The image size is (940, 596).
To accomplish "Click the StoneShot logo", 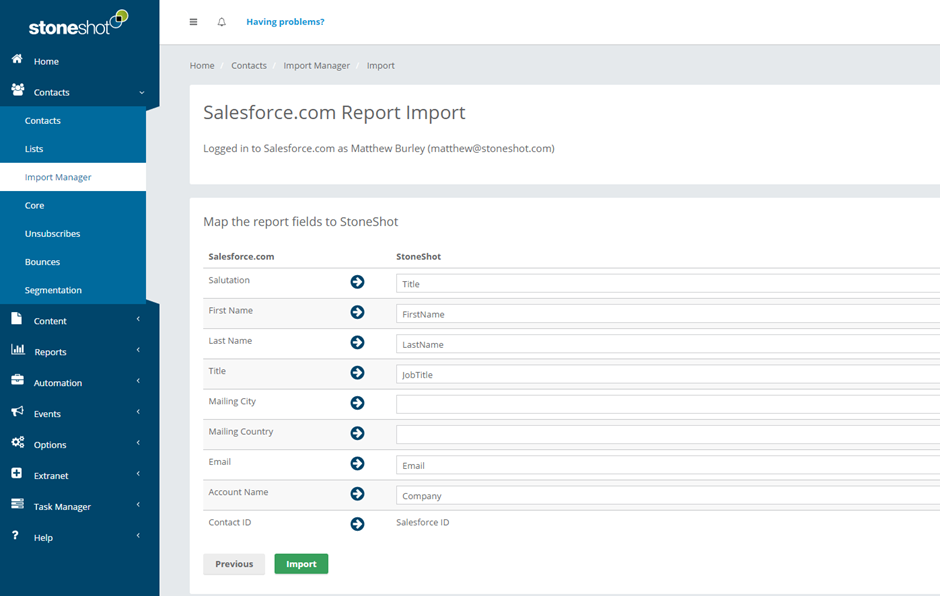I will click(x=78, y=23).
